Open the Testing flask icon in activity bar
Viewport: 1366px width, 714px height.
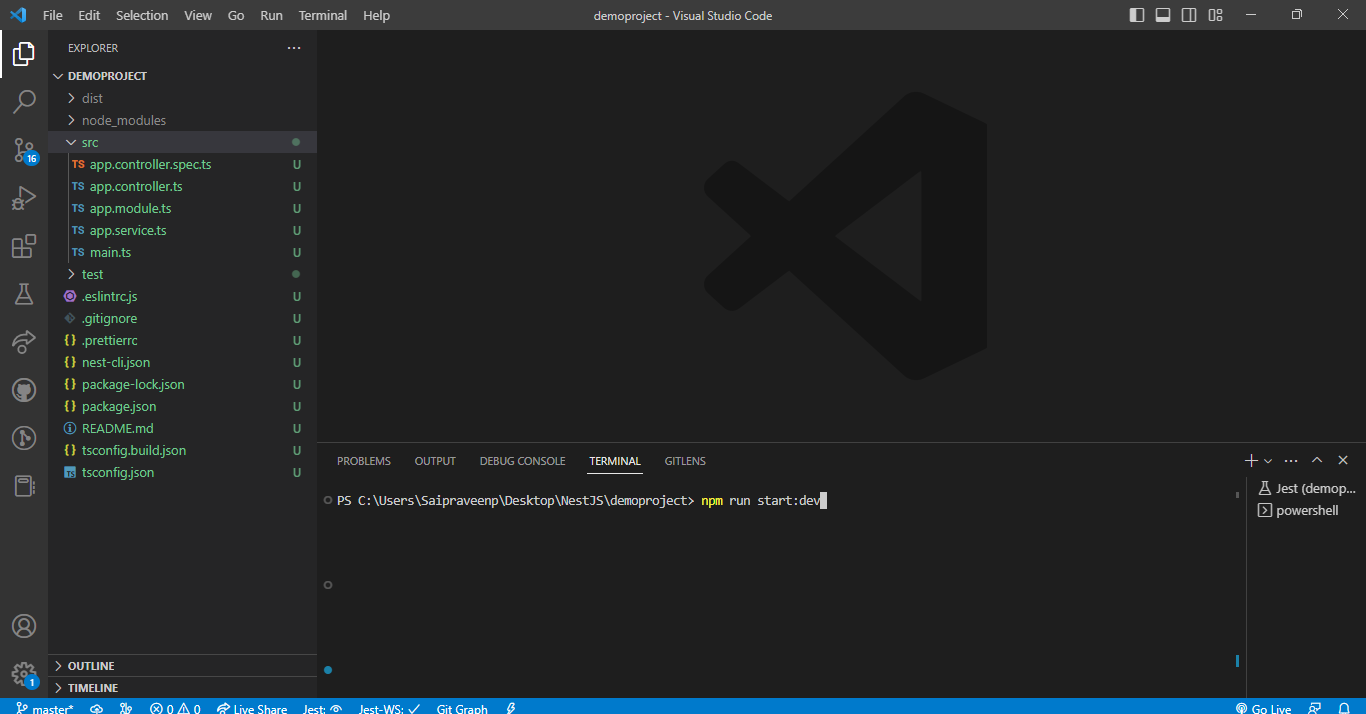pyautogui.click(x=24, y=294)
